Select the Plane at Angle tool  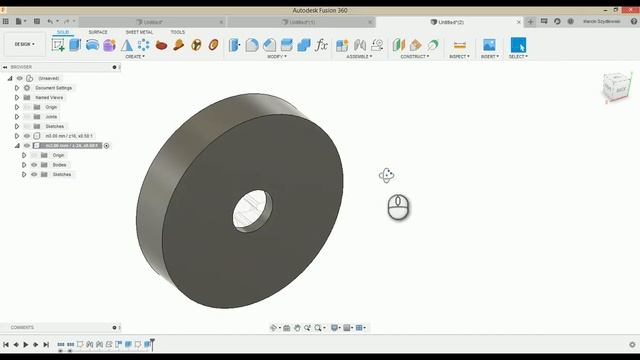[x=416, y=45]
